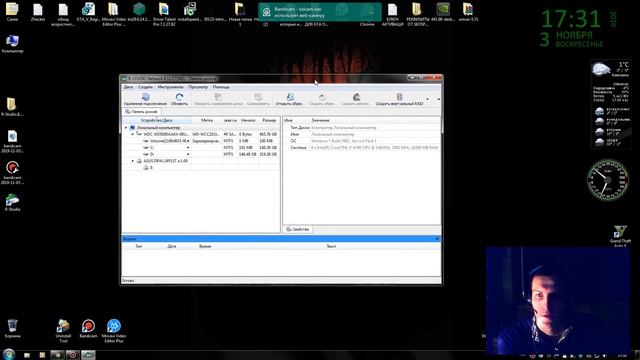Open the Recycle Bin desktop icon
640x360 pixels.
point(12,329)
